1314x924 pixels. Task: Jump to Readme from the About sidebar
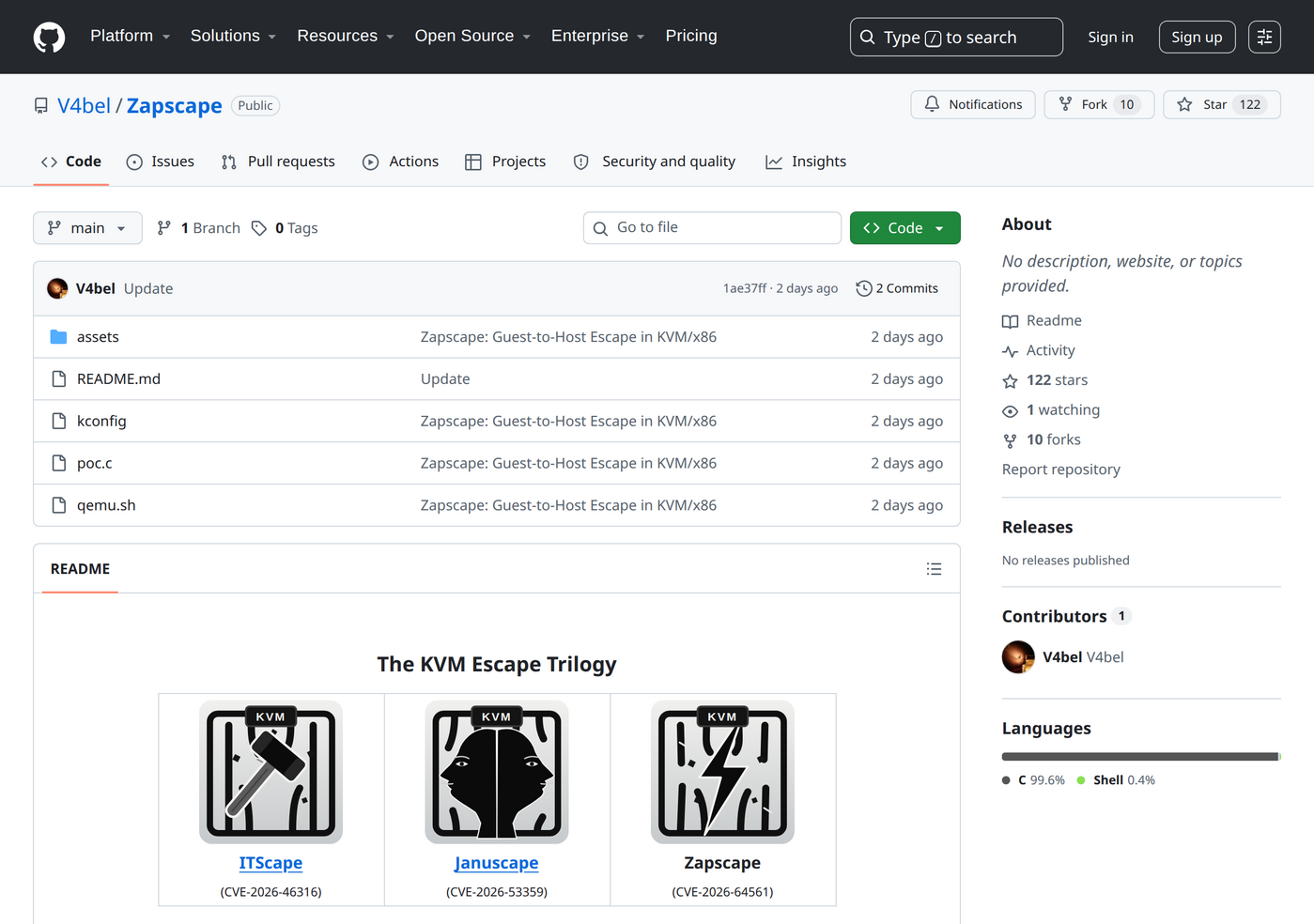pyautogui.click(x=1042, y=321)
